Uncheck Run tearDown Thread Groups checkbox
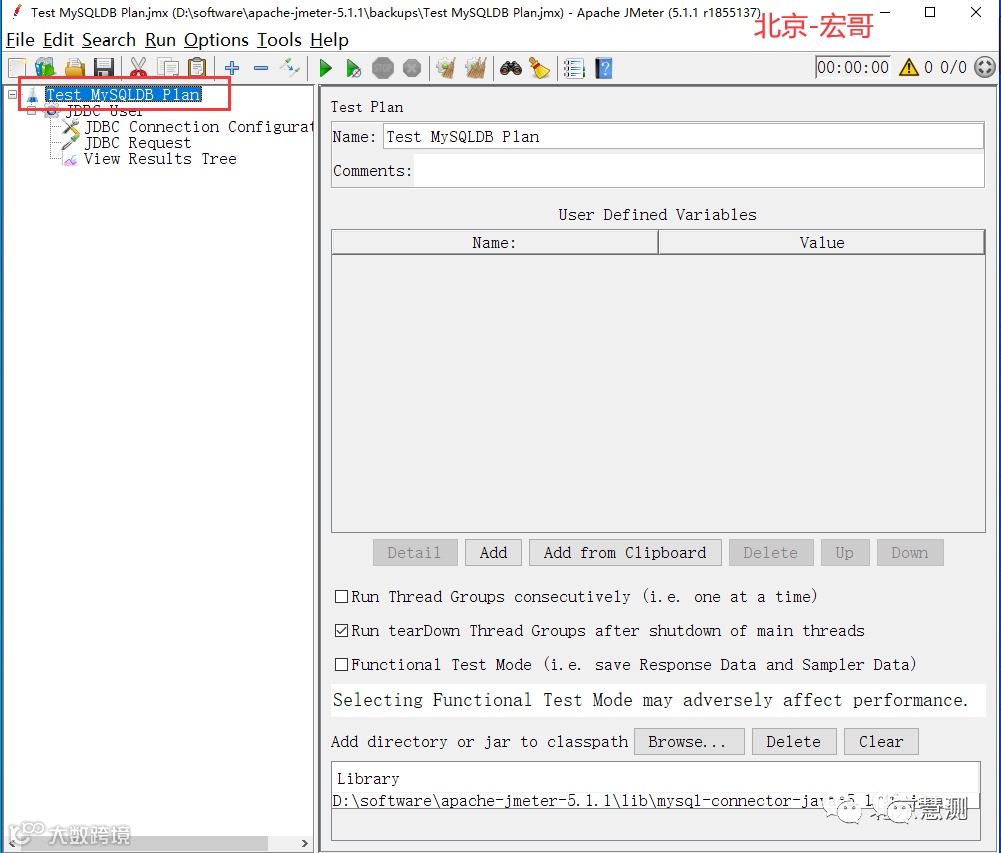 tap(342, 631)
